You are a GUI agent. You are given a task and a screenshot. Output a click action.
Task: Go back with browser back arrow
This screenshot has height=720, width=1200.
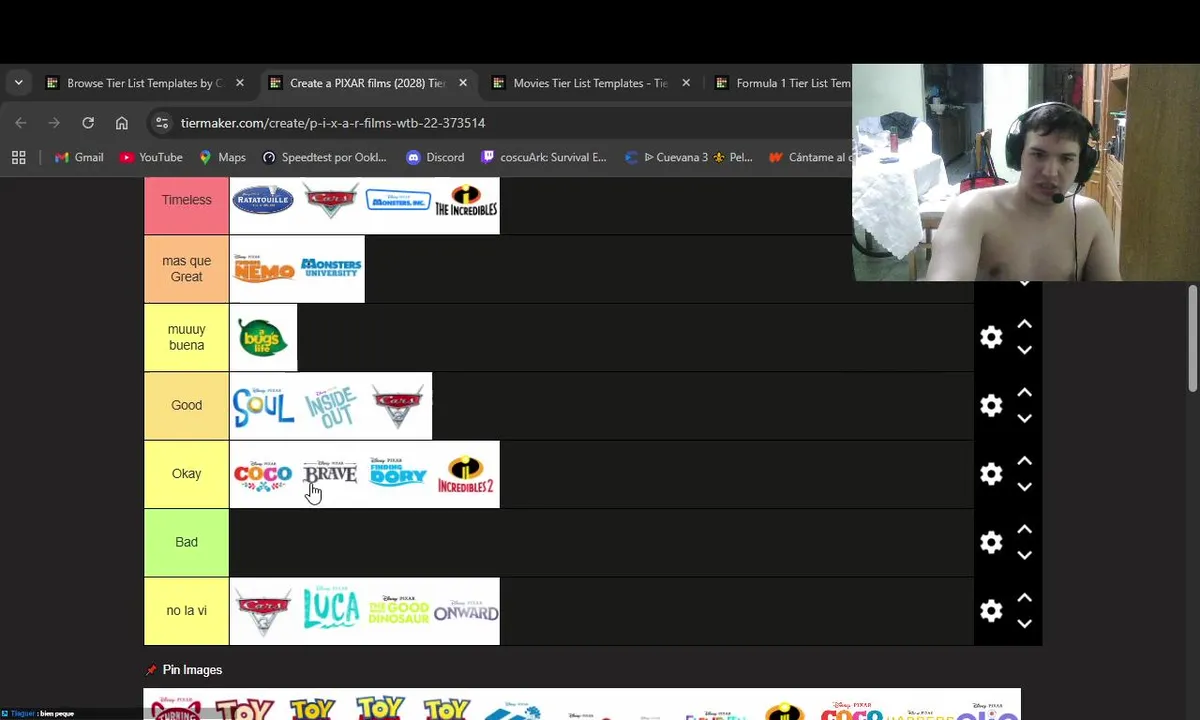click(x=21, y=123)
